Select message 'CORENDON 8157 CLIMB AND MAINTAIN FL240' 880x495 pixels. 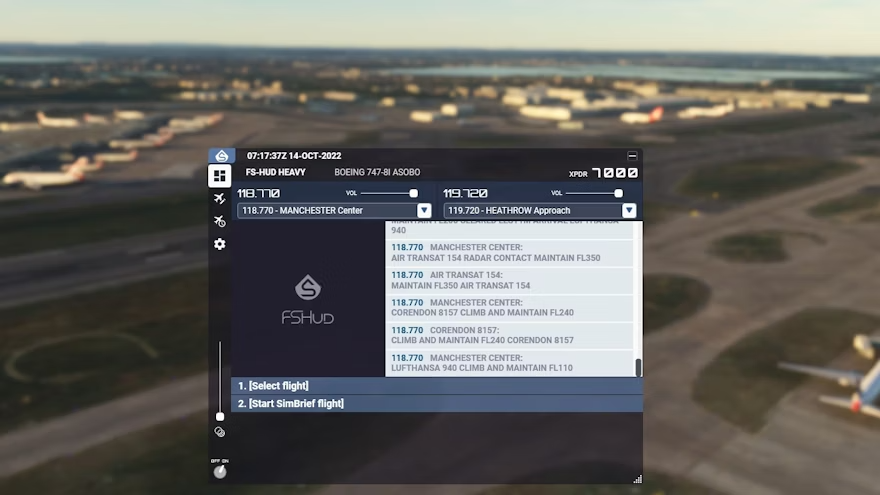[x=510, y=308]
